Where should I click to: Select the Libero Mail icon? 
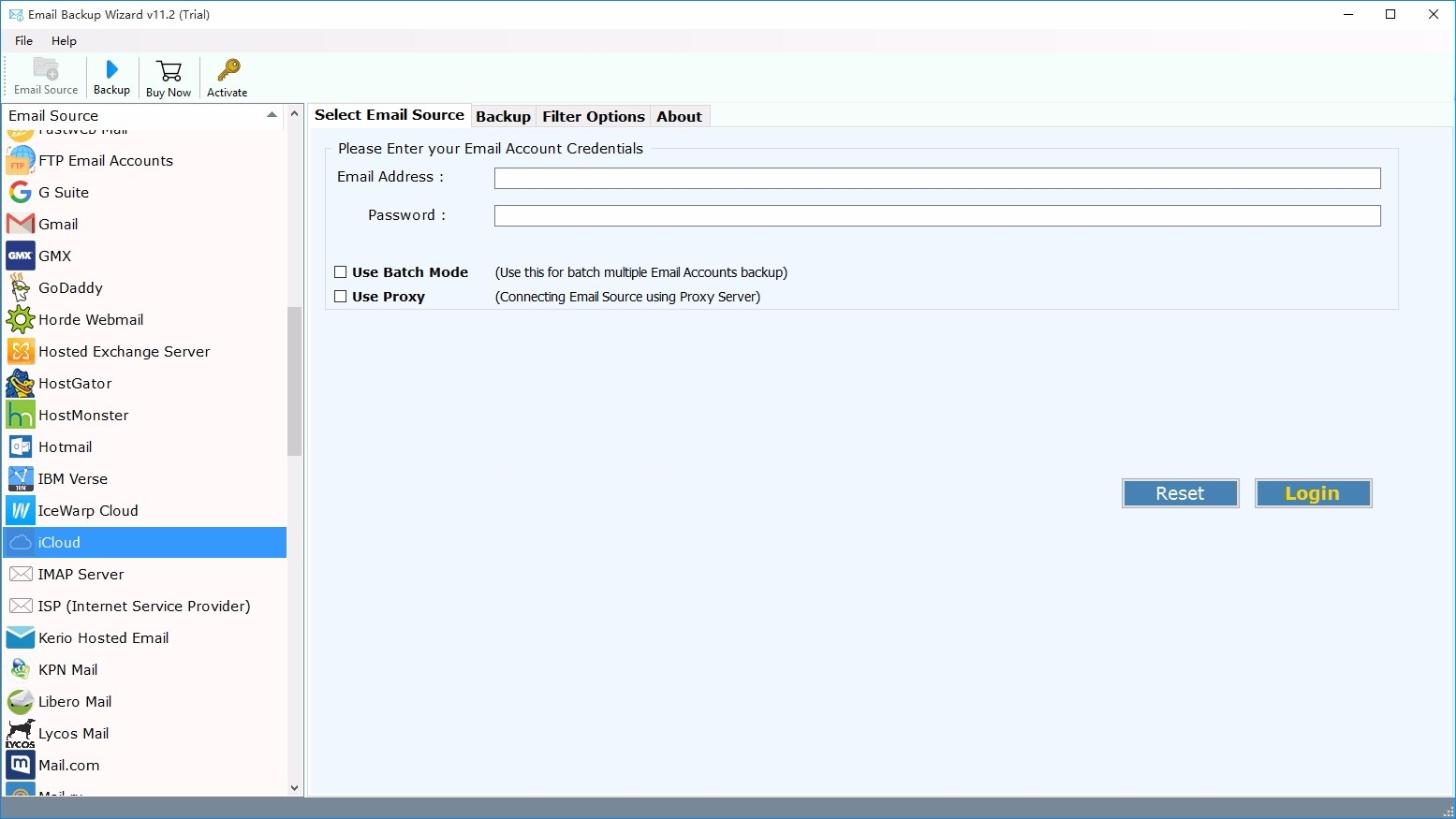21,702
